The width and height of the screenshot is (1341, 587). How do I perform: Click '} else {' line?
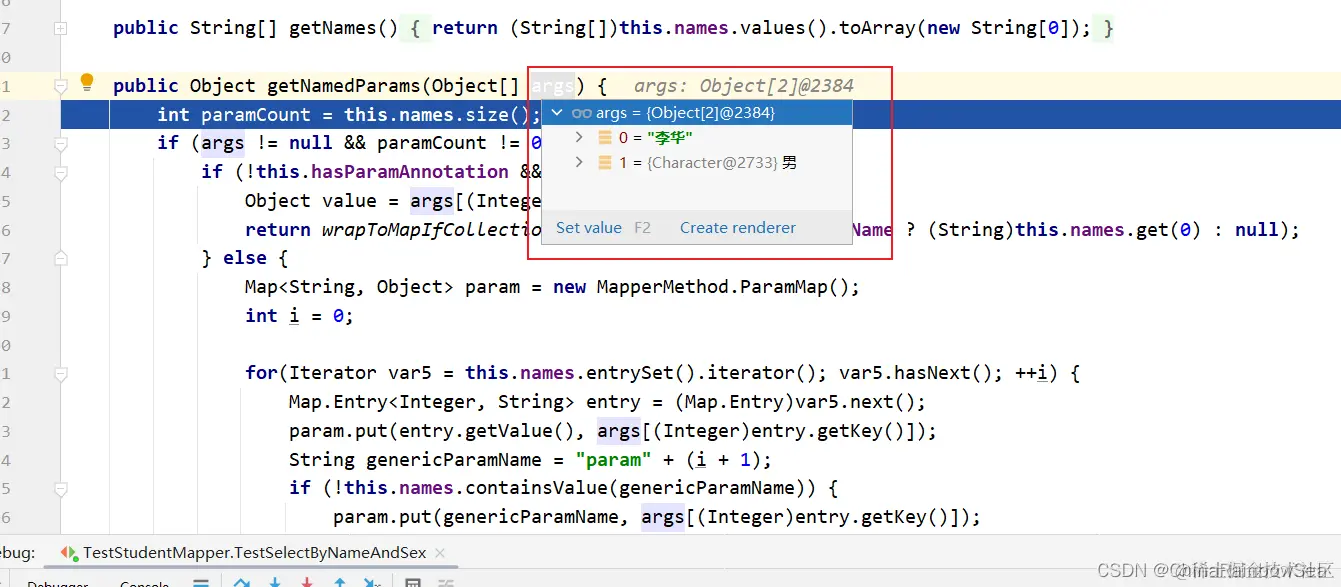coord(244,258)
